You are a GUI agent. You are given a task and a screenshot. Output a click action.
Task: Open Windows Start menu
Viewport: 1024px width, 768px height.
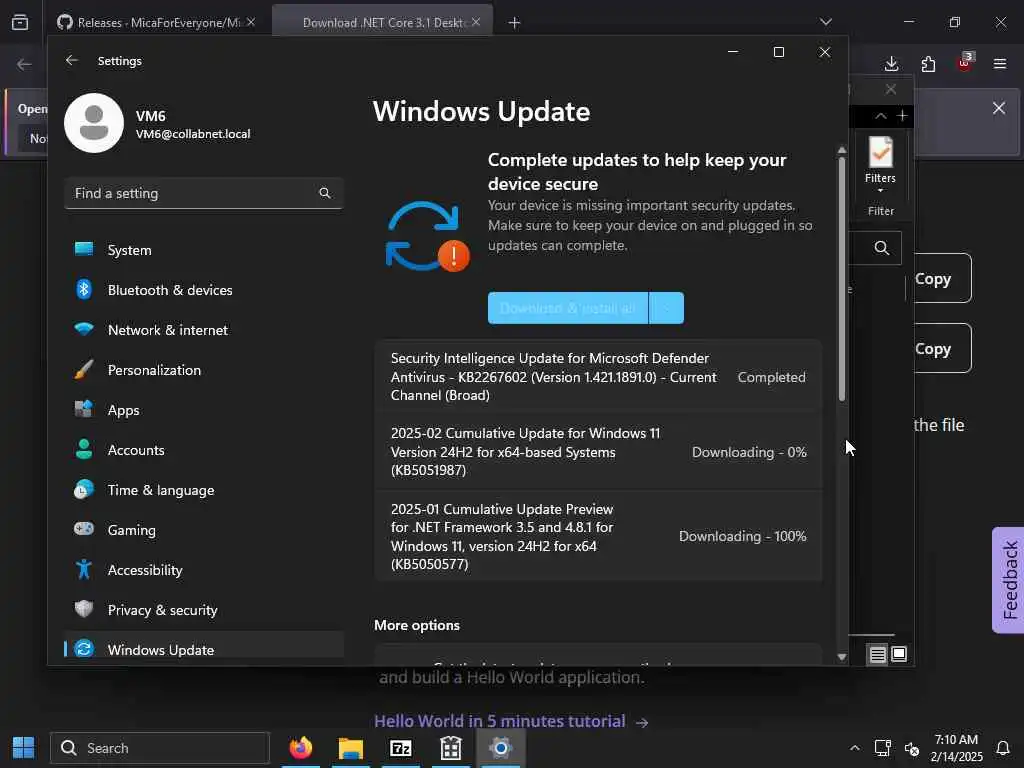24,748
